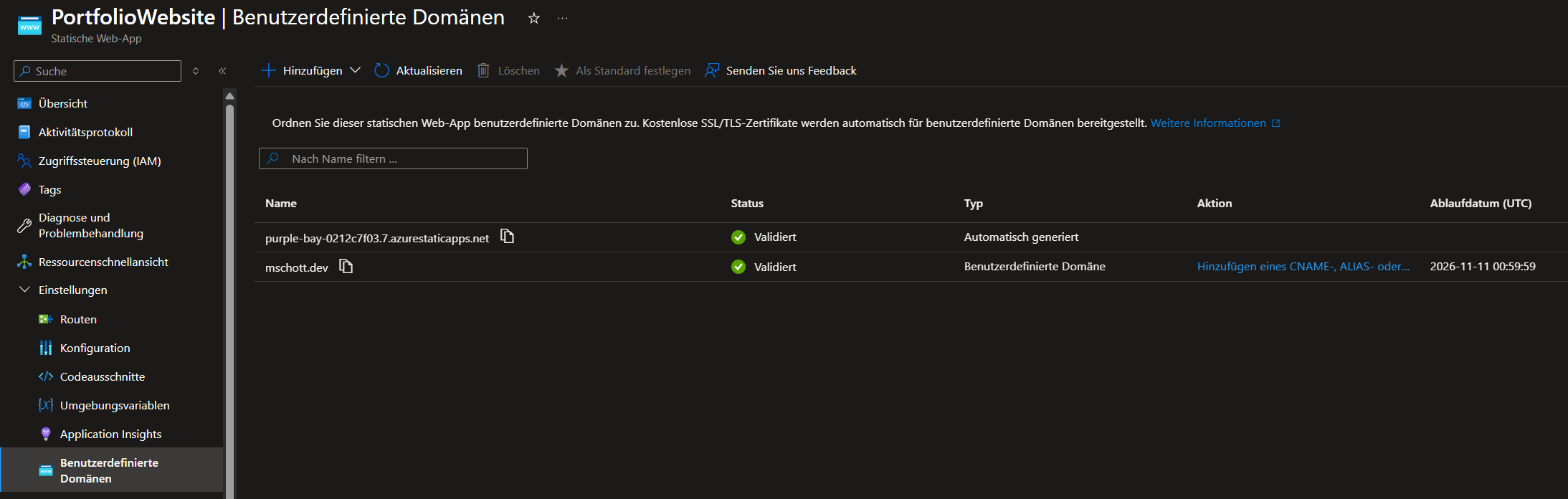1568x499 pixels.
Task: Click Validiert status of mschott.dev
Action: pyautogui.click(x=775, y=267)
